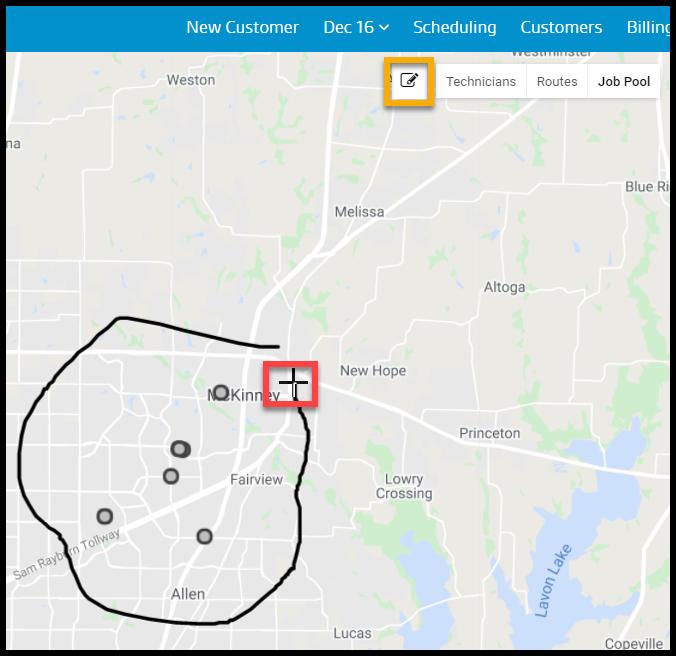
Task: Go to the Scheduling menu
Action: pyautogui.click(x=454, y=28)
